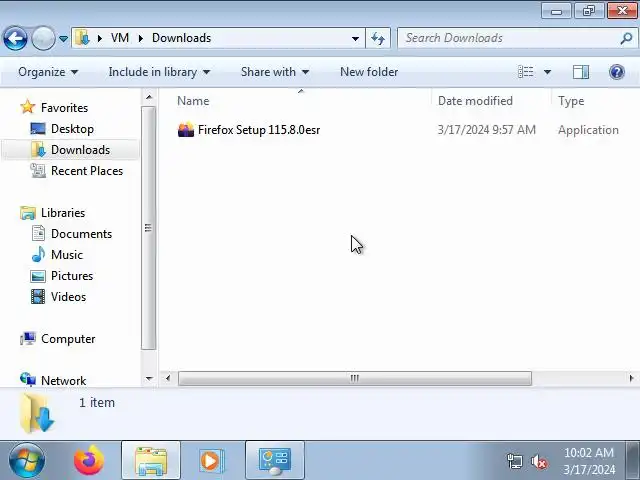640x480 pixels.
Task: Click horizontal scrollbar left arrow
Action: (167, 378)
